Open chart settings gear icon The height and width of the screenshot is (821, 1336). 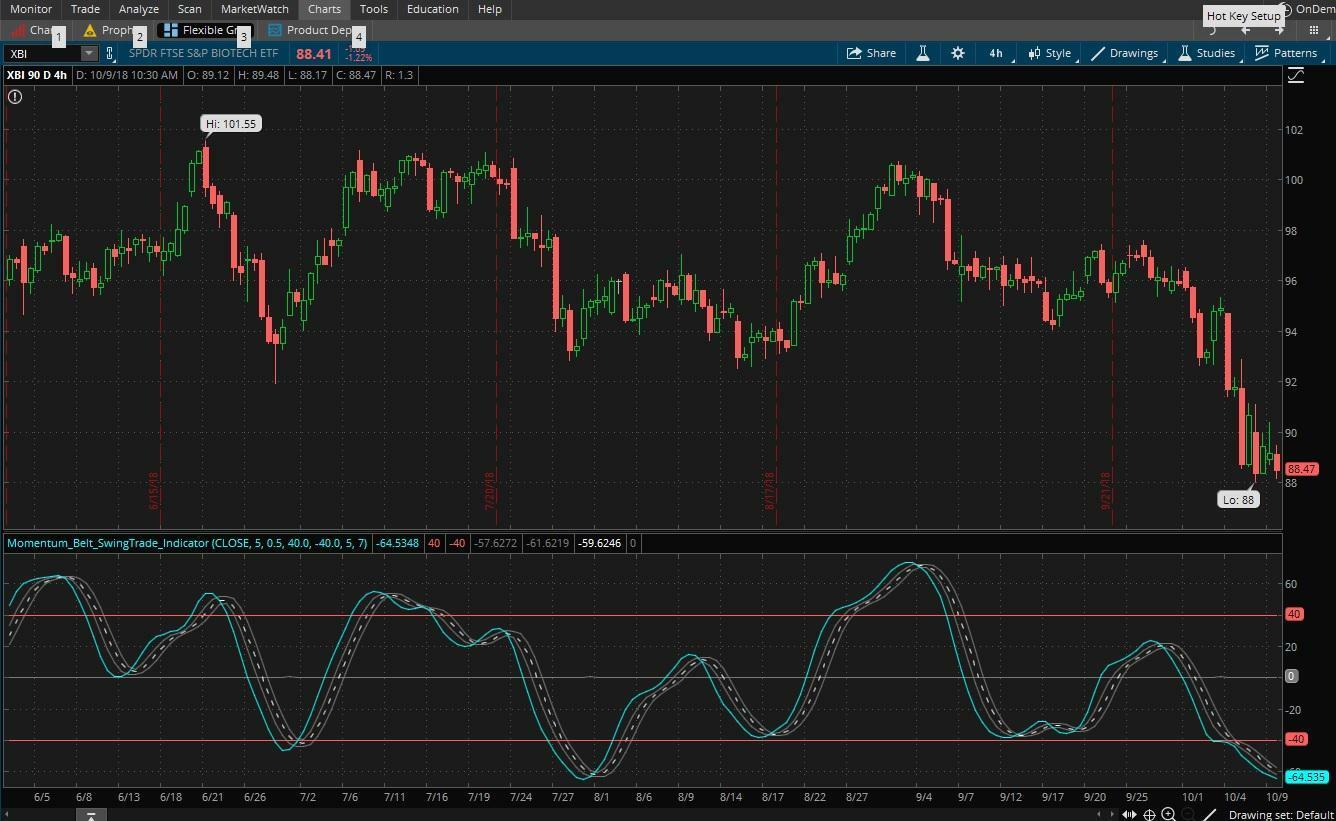pos(958,53)
